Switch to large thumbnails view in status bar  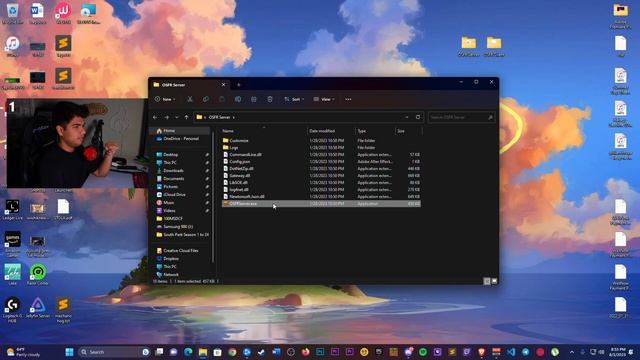click(x=494, y=281)
